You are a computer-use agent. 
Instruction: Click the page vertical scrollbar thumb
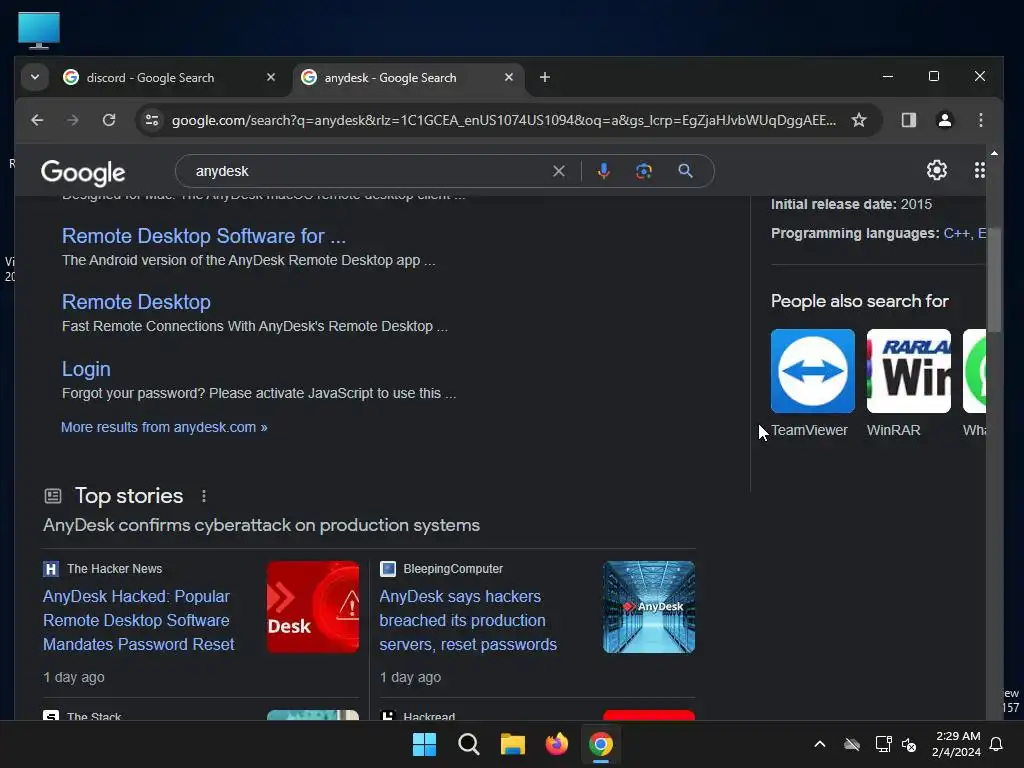tap(994, 281)
